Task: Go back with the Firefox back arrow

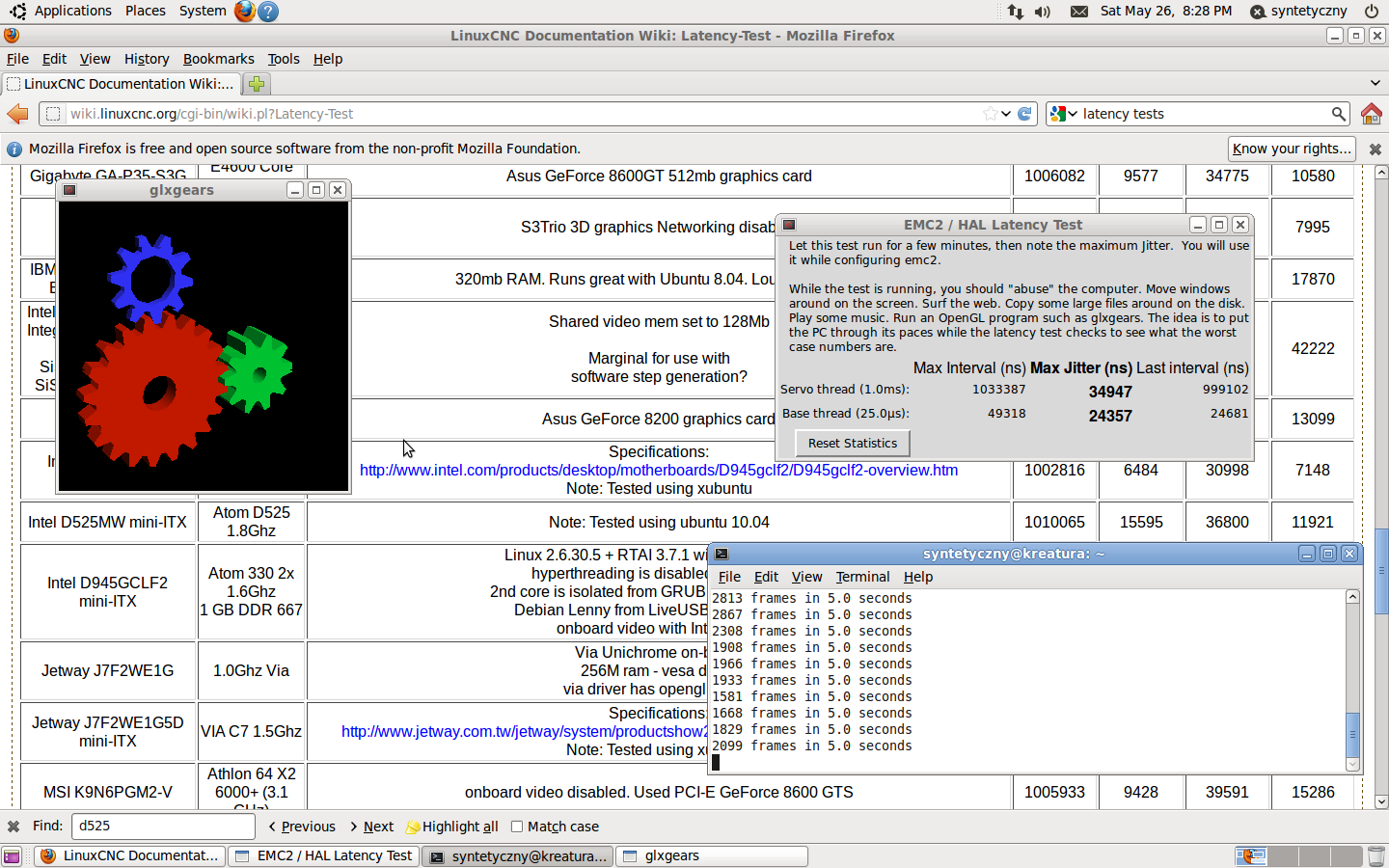Action: pyautogui.click(x=17, y=114)
